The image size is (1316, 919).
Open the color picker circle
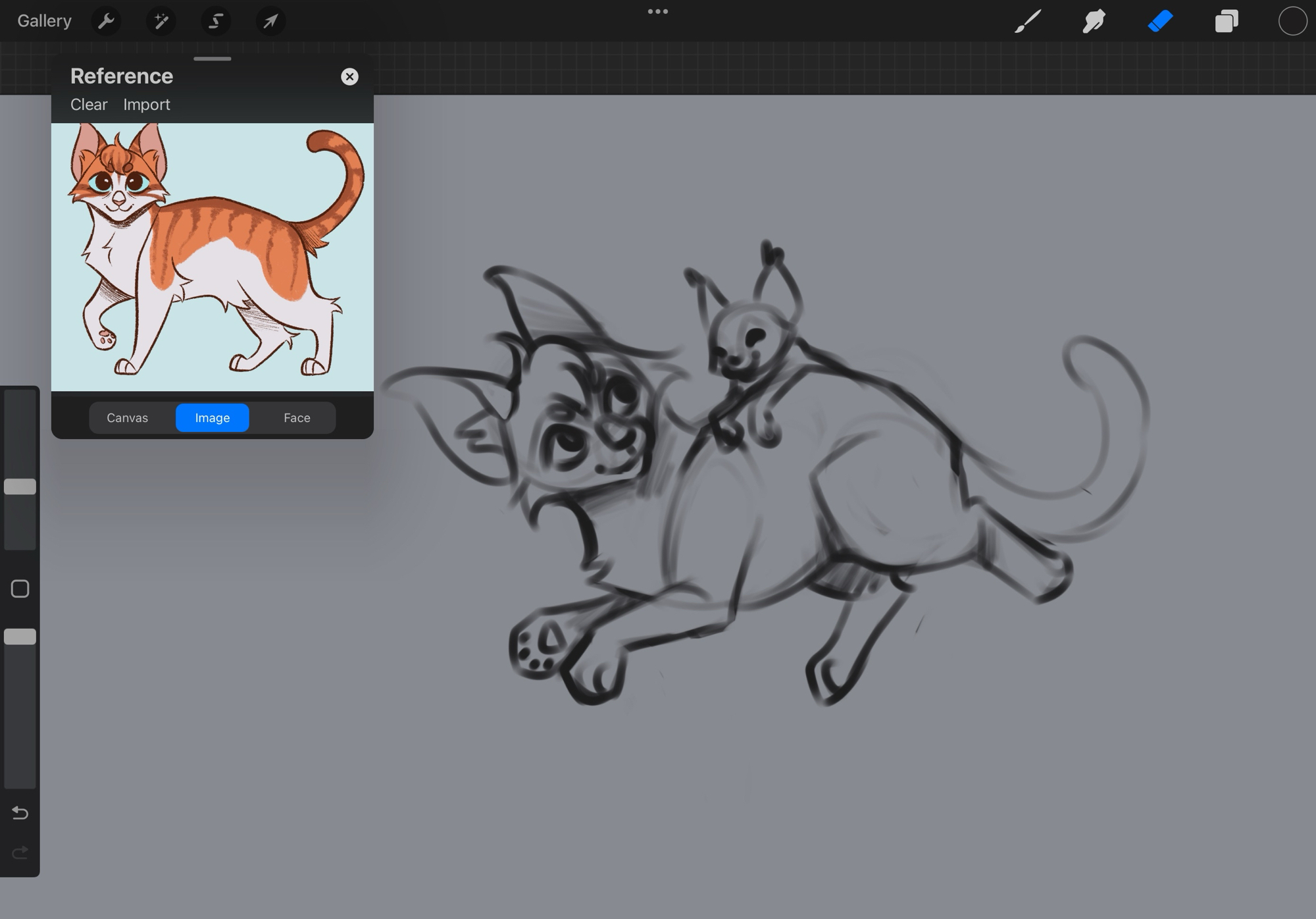coord(1292,21)
